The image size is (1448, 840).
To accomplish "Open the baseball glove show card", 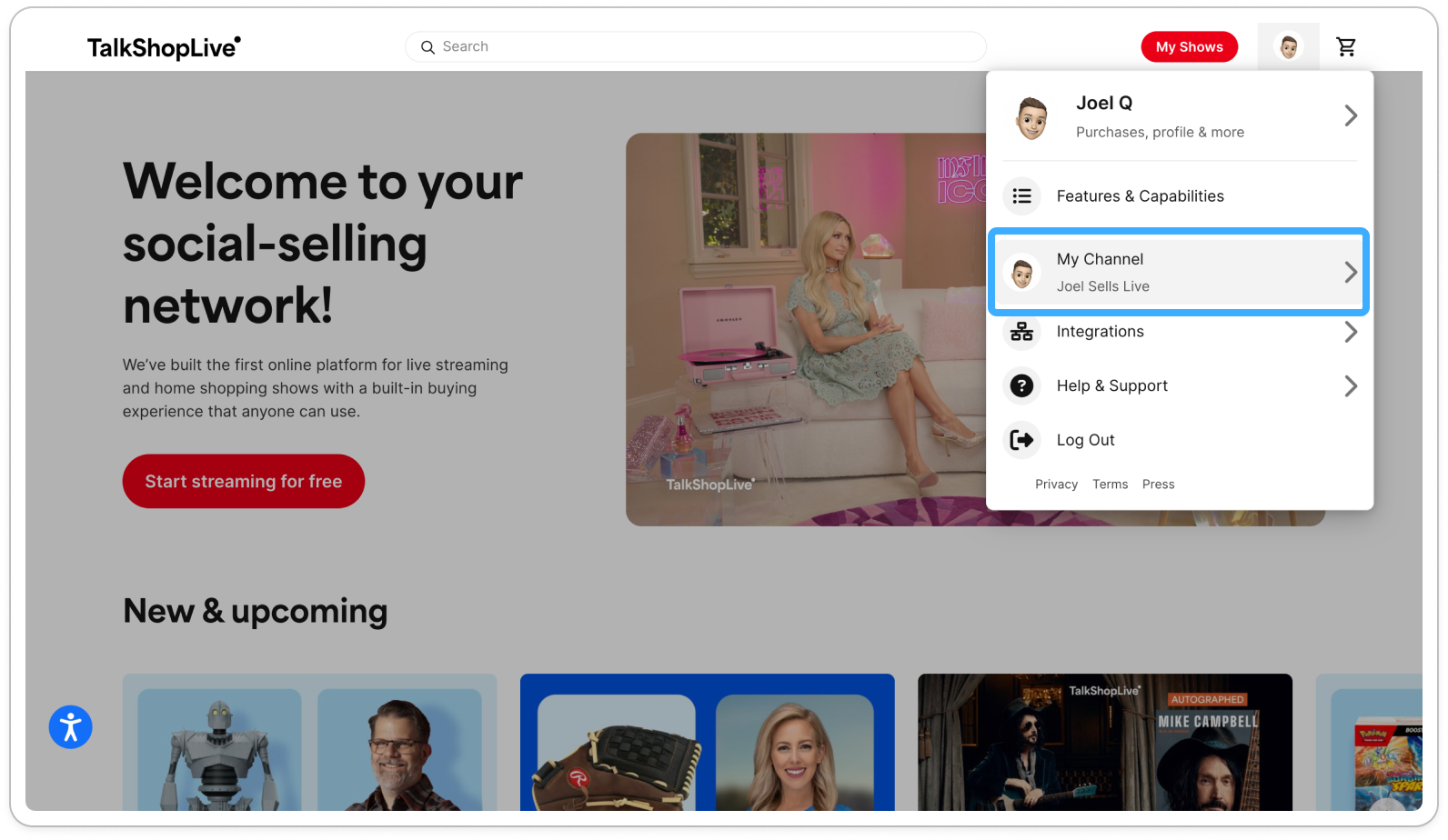I will (708, 742).
